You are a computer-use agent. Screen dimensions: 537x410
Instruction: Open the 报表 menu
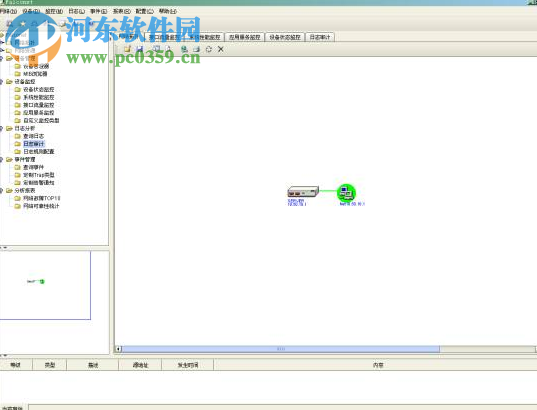click(x=122, y=11)
